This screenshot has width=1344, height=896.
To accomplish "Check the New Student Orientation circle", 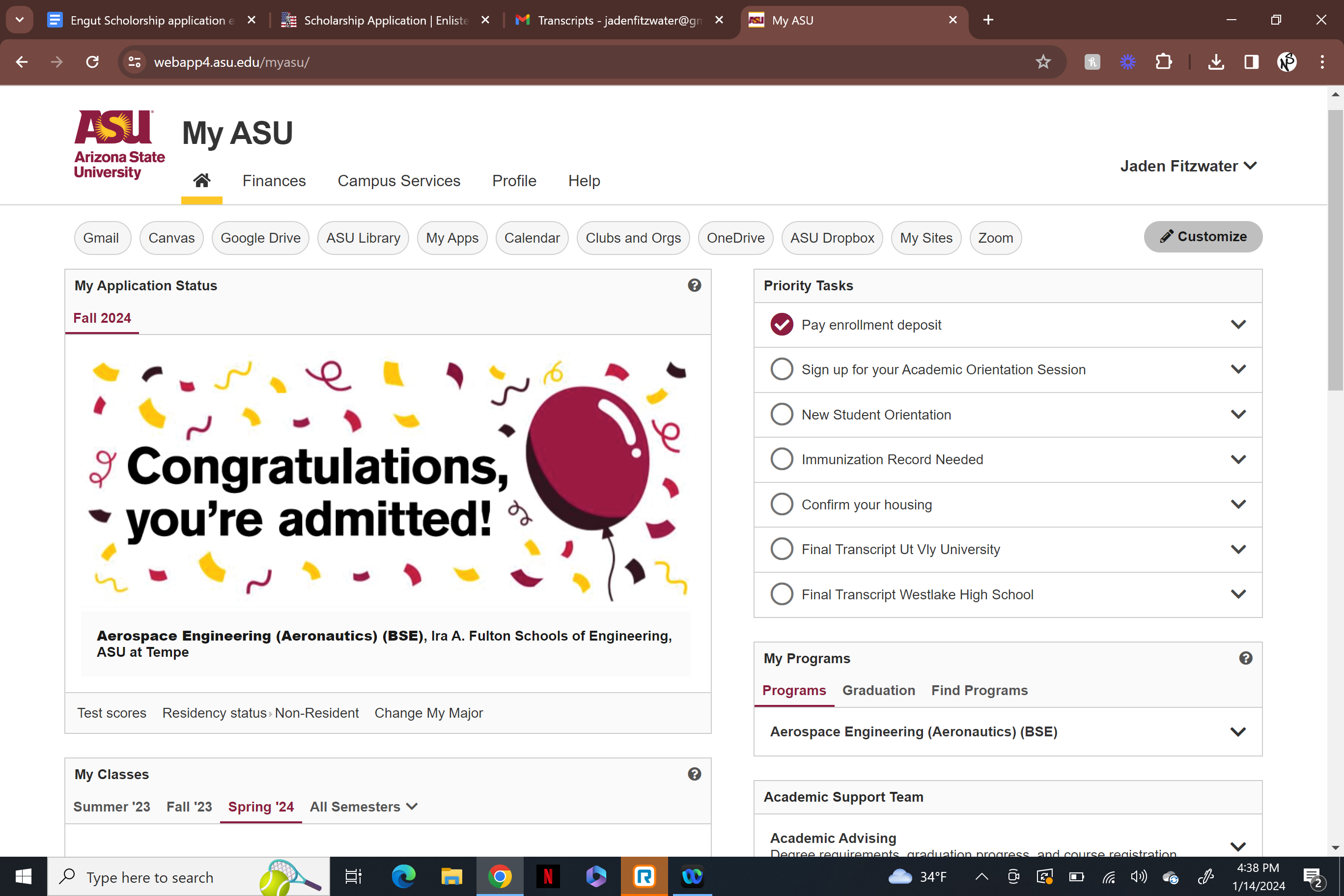I will 781,414.
